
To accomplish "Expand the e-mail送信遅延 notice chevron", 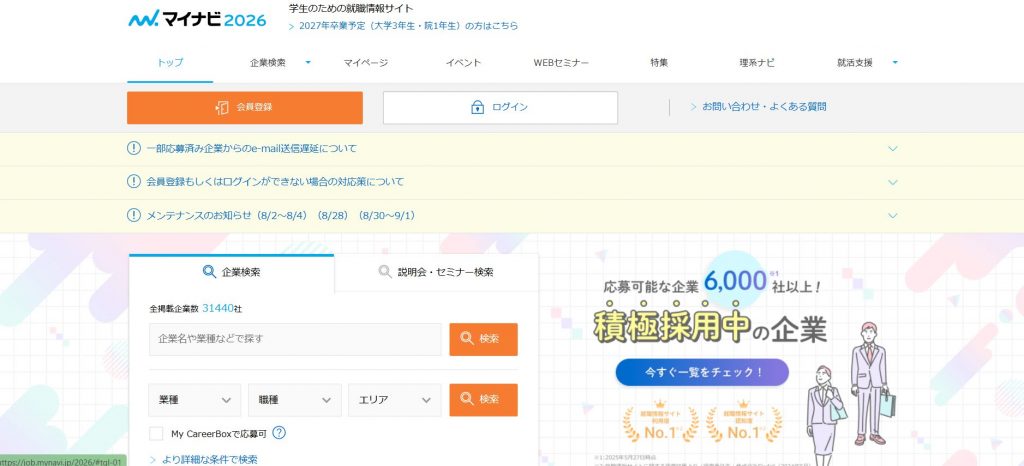I will [x=893, y=149].
